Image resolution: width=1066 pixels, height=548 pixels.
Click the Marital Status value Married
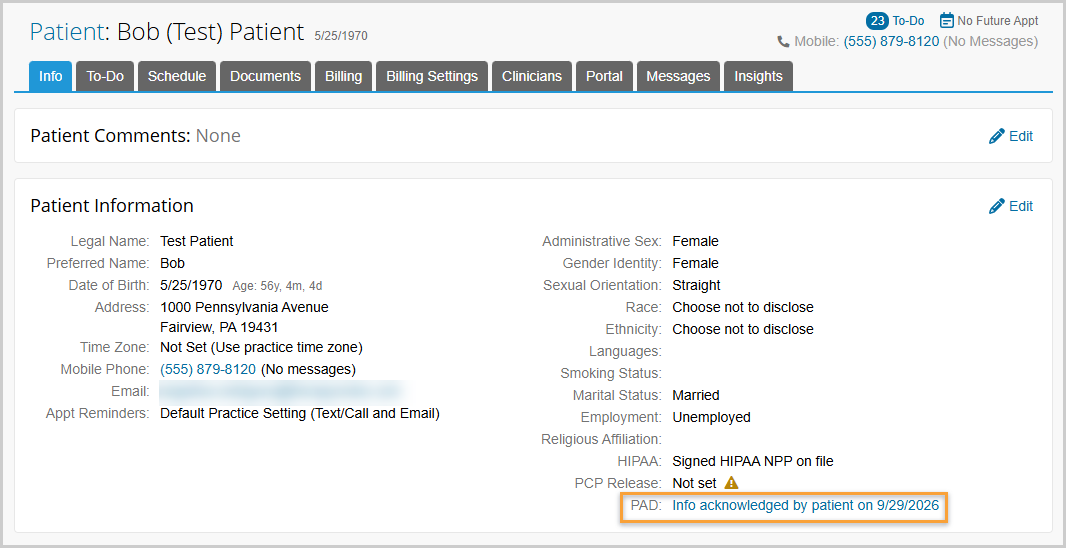pos(695,395)
